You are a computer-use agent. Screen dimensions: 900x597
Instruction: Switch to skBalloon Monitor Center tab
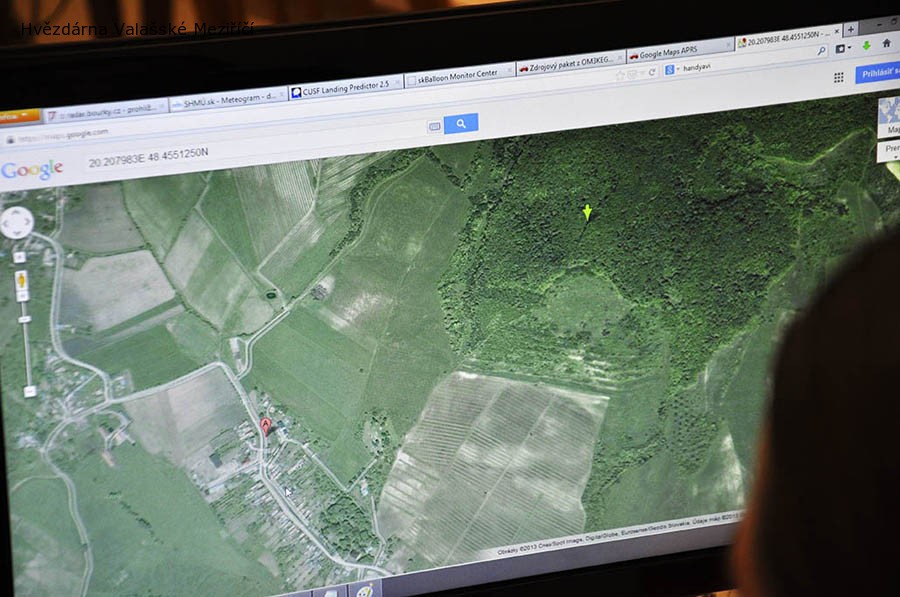pyautogui.click(x=459, y=76)
